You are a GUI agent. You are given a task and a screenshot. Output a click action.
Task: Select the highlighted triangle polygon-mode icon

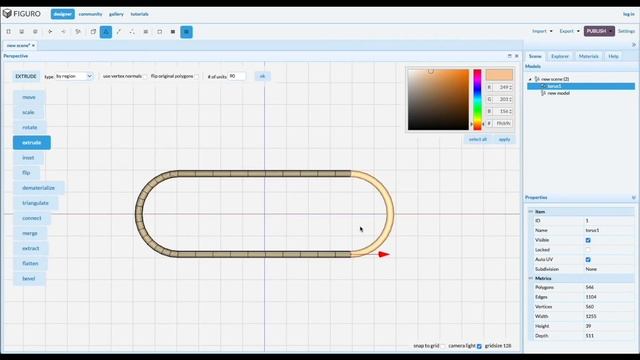(x=106, y=32)
